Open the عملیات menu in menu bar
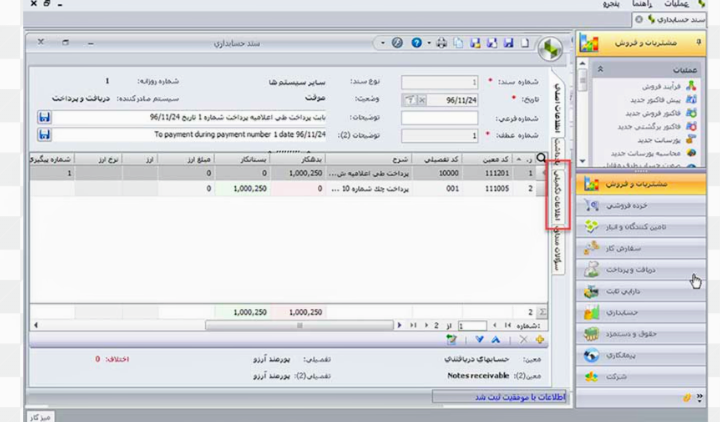 676,4
